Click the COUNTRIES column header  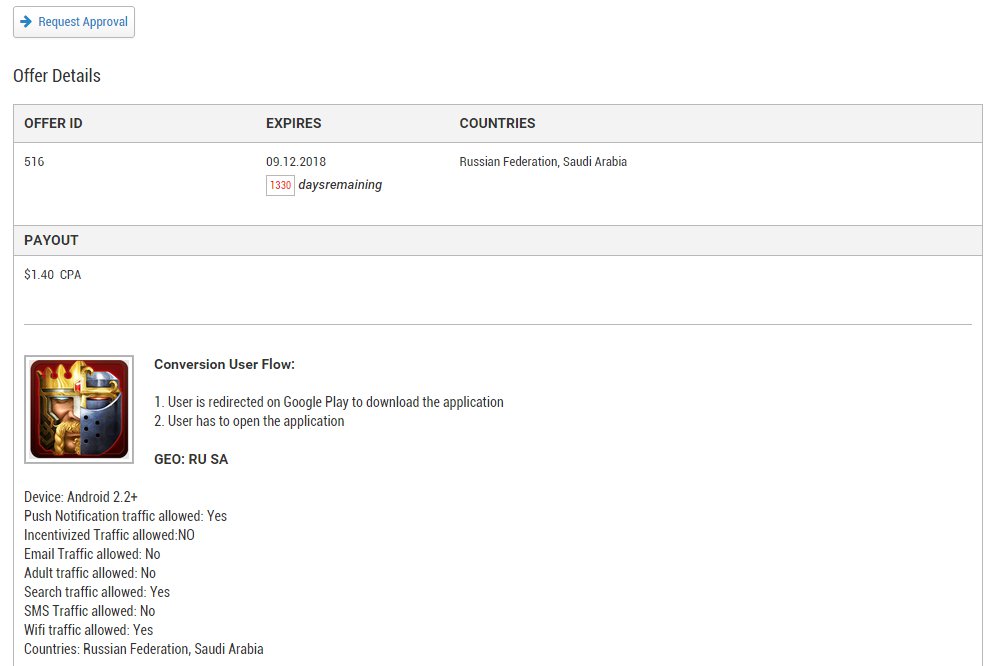pos(497,123)
